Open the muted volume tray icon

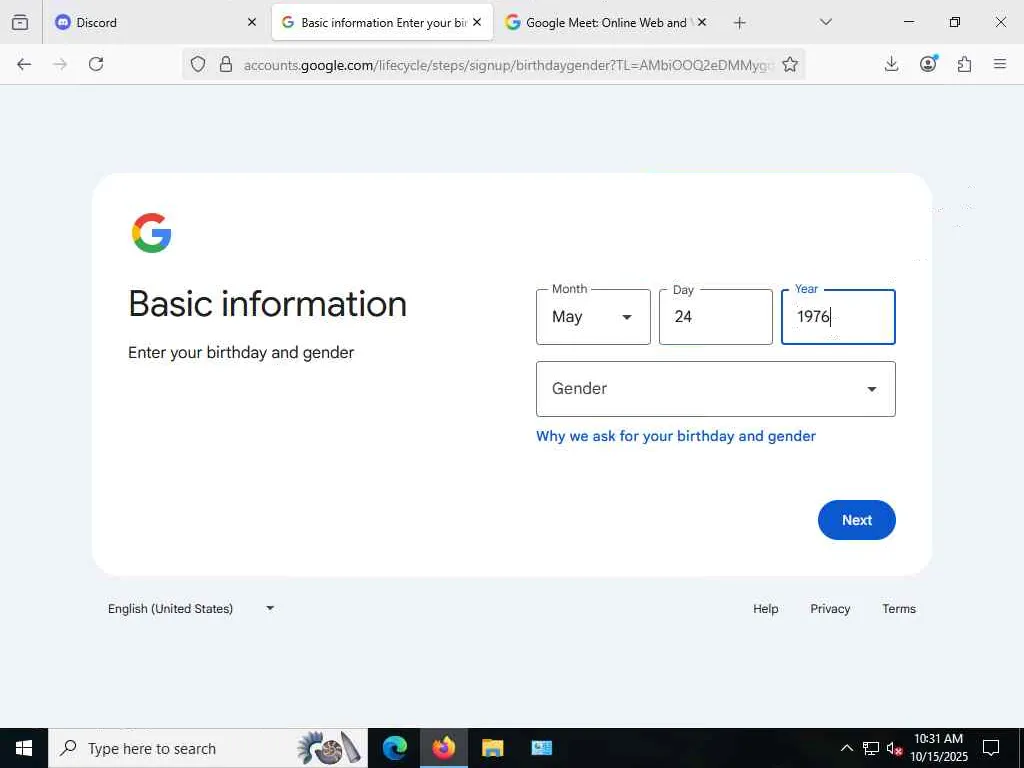pyautogui.click(x=894, y=749)
